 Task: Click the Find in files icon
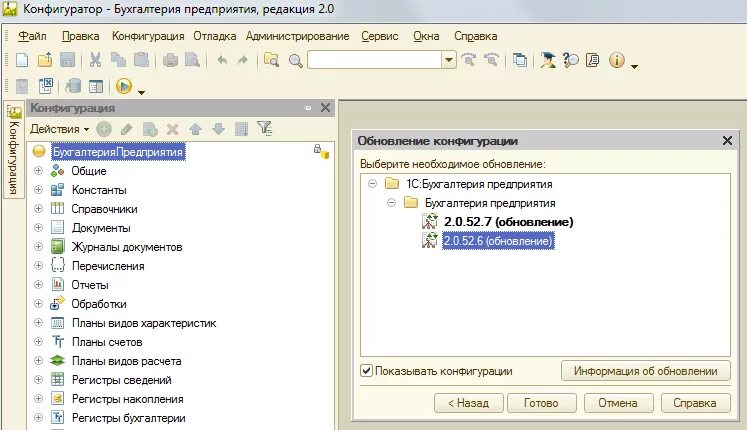click(271, 60)
